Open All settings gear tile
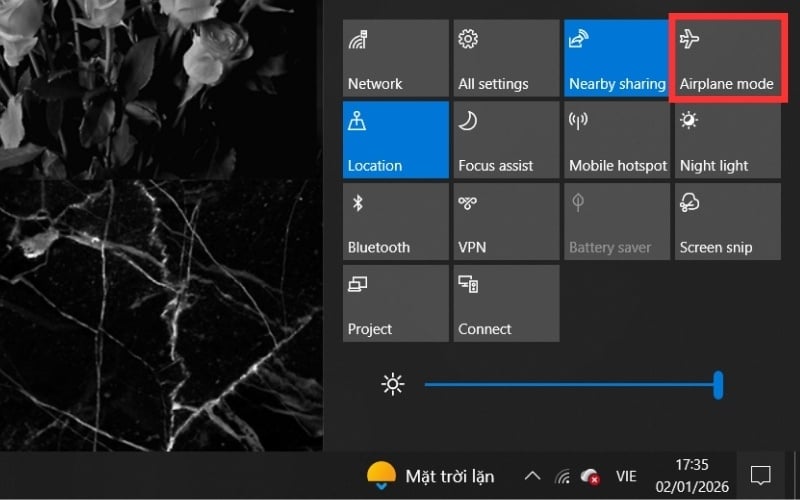 [x=505, y=59]
